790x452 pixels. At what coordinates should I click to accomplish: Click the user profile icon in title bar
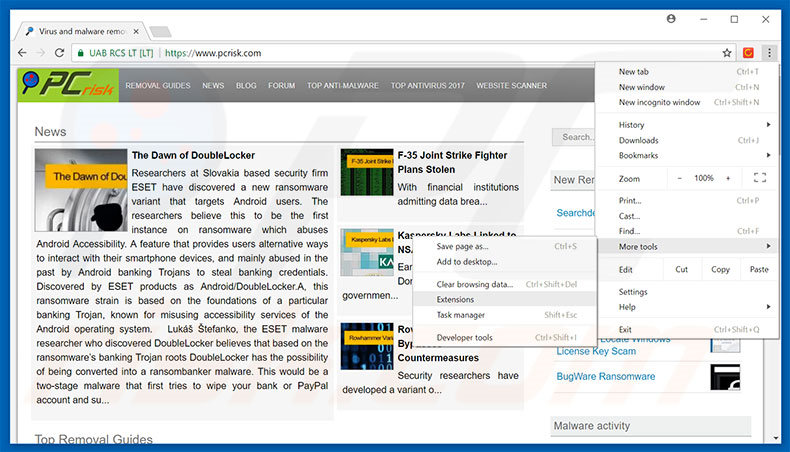click(671, 19)
